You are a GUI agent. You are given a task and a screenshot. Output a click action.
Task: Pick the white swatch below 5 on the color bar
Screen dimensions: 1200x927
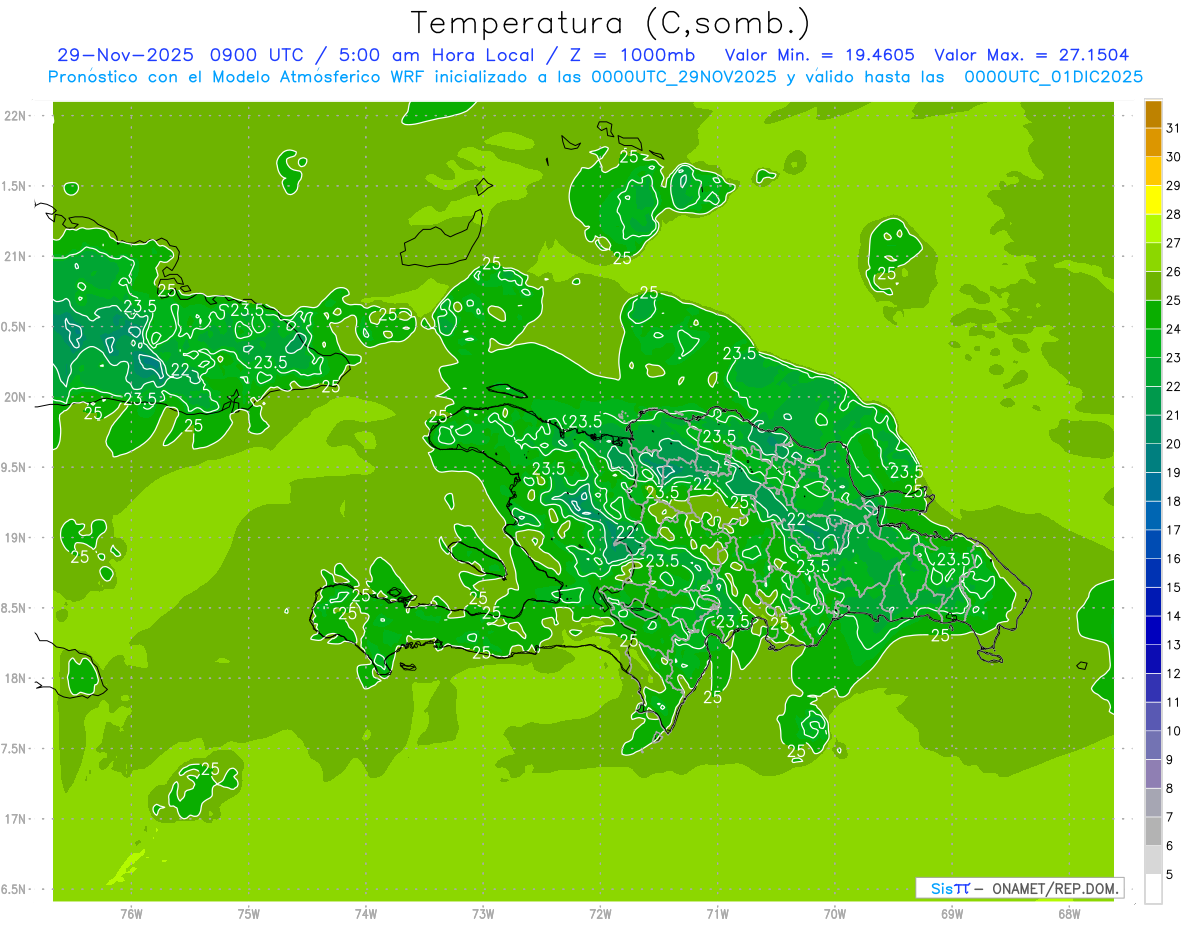pyautogui.click(x=1153, y=889)
